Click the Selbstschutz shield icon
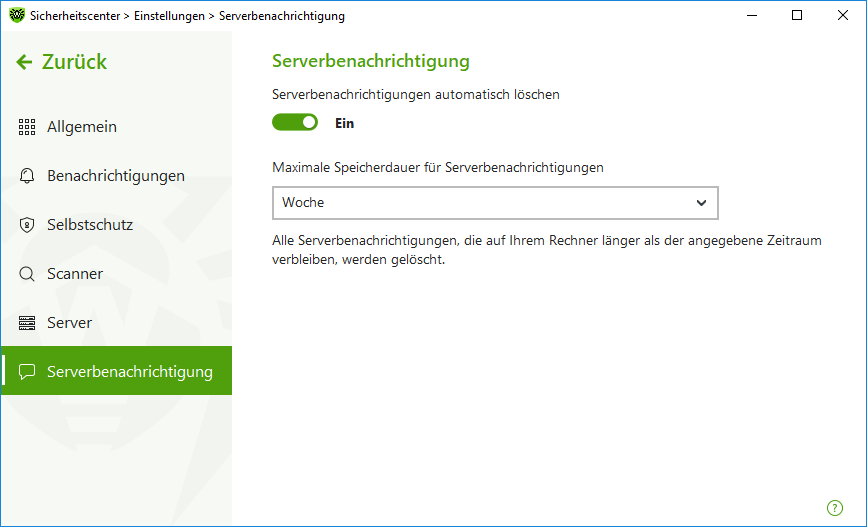Screen dimensions: 867x527 pyautogui.click(x=27, y=225)
